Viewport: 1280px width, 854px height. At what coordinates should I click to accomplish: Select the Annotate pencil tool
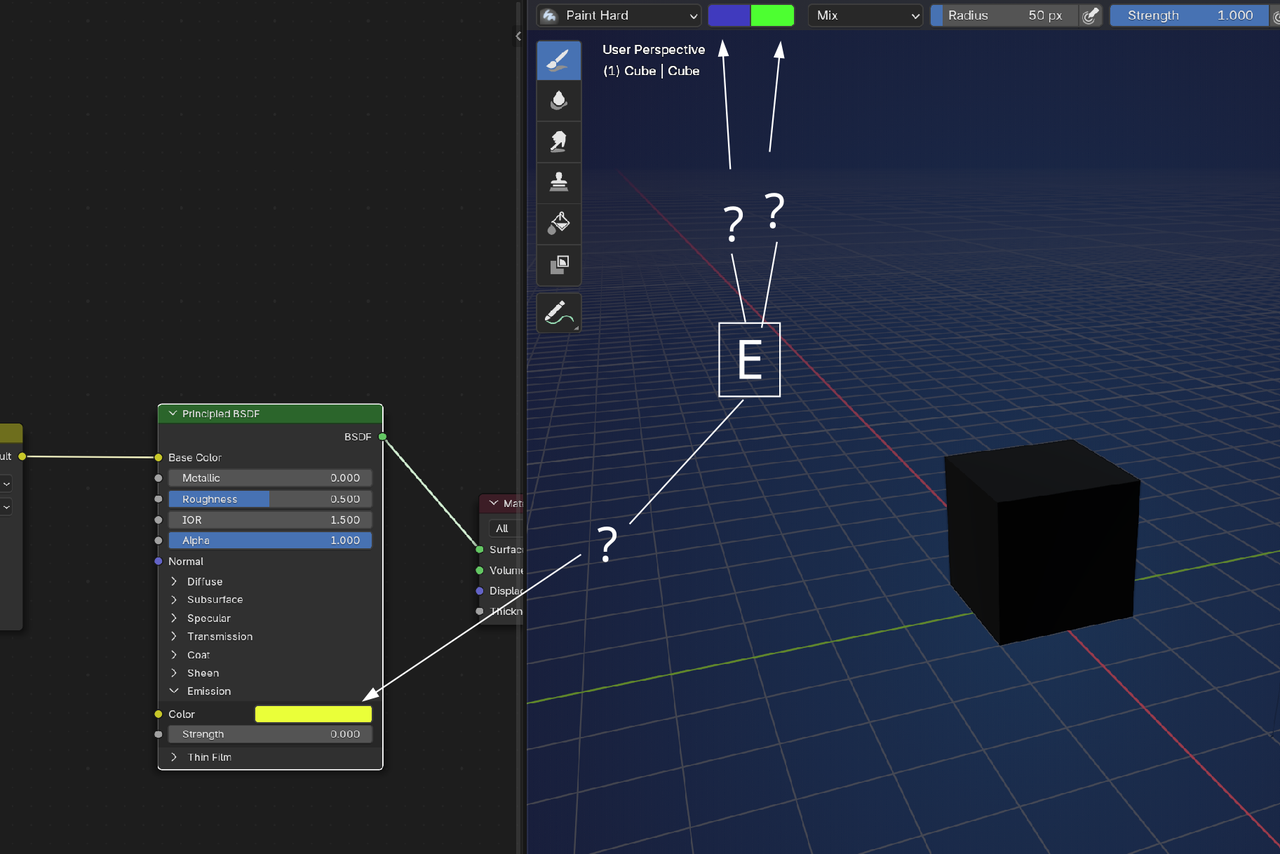point(559,313)
